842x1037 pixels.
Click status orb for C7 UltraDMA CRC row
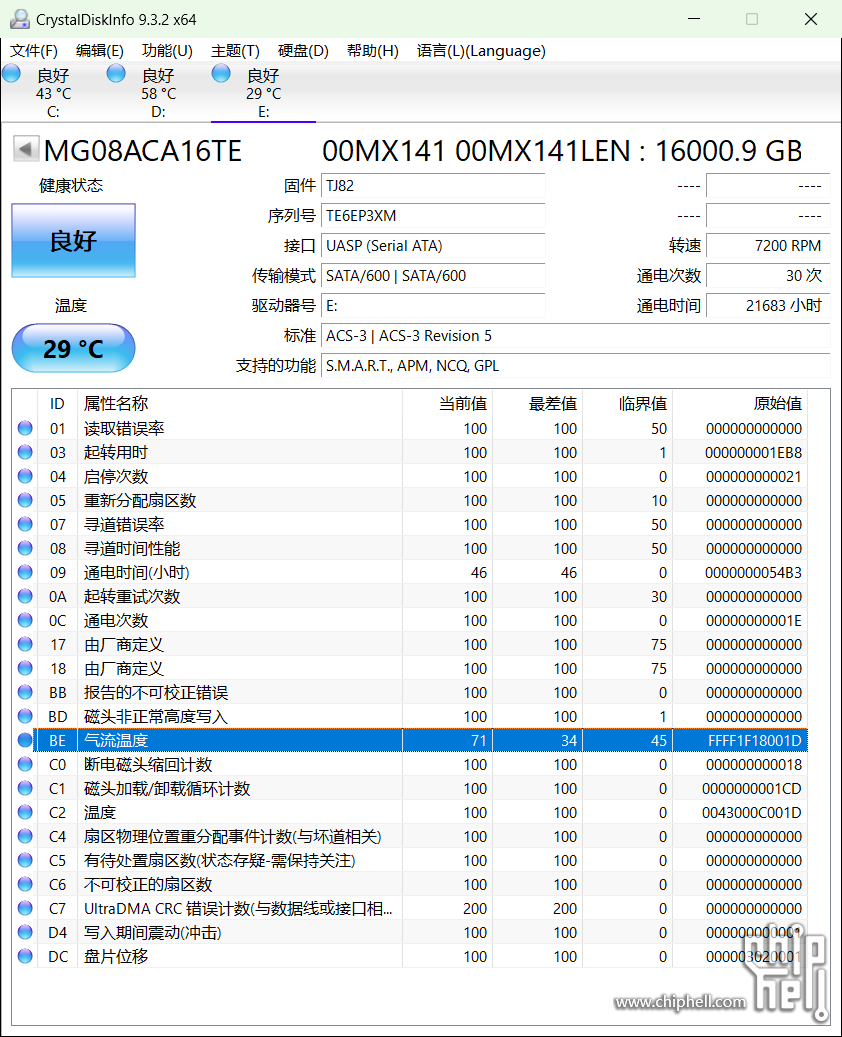click(x=25, y=909)
